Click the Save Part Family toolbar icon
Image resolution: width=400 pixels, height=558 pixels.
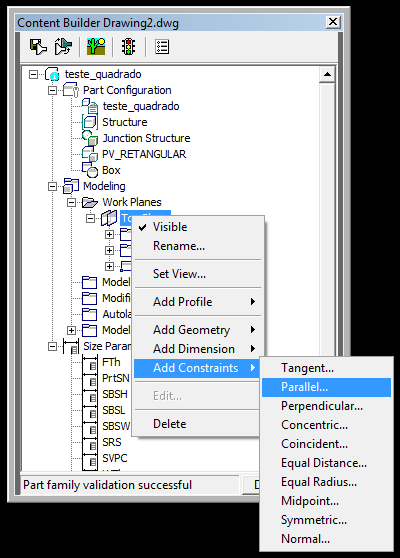(x=38, y=47)
